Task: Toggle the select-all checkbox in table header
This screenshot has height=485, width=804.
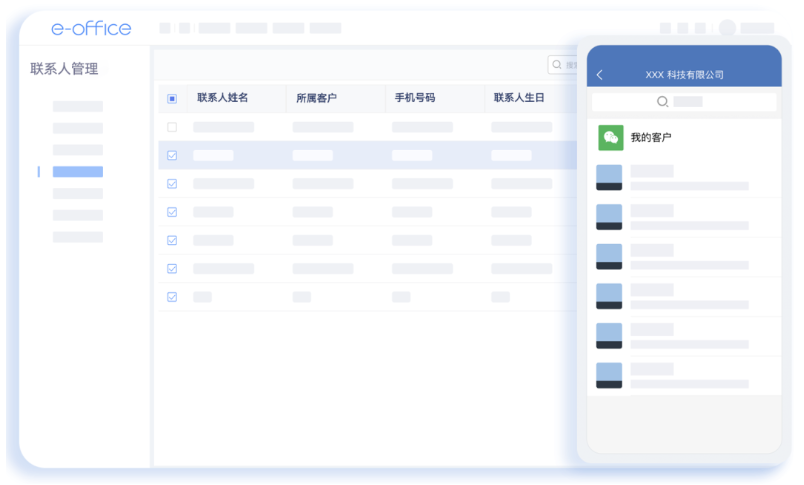Action: pyautogui.click(x=172, y=98)
